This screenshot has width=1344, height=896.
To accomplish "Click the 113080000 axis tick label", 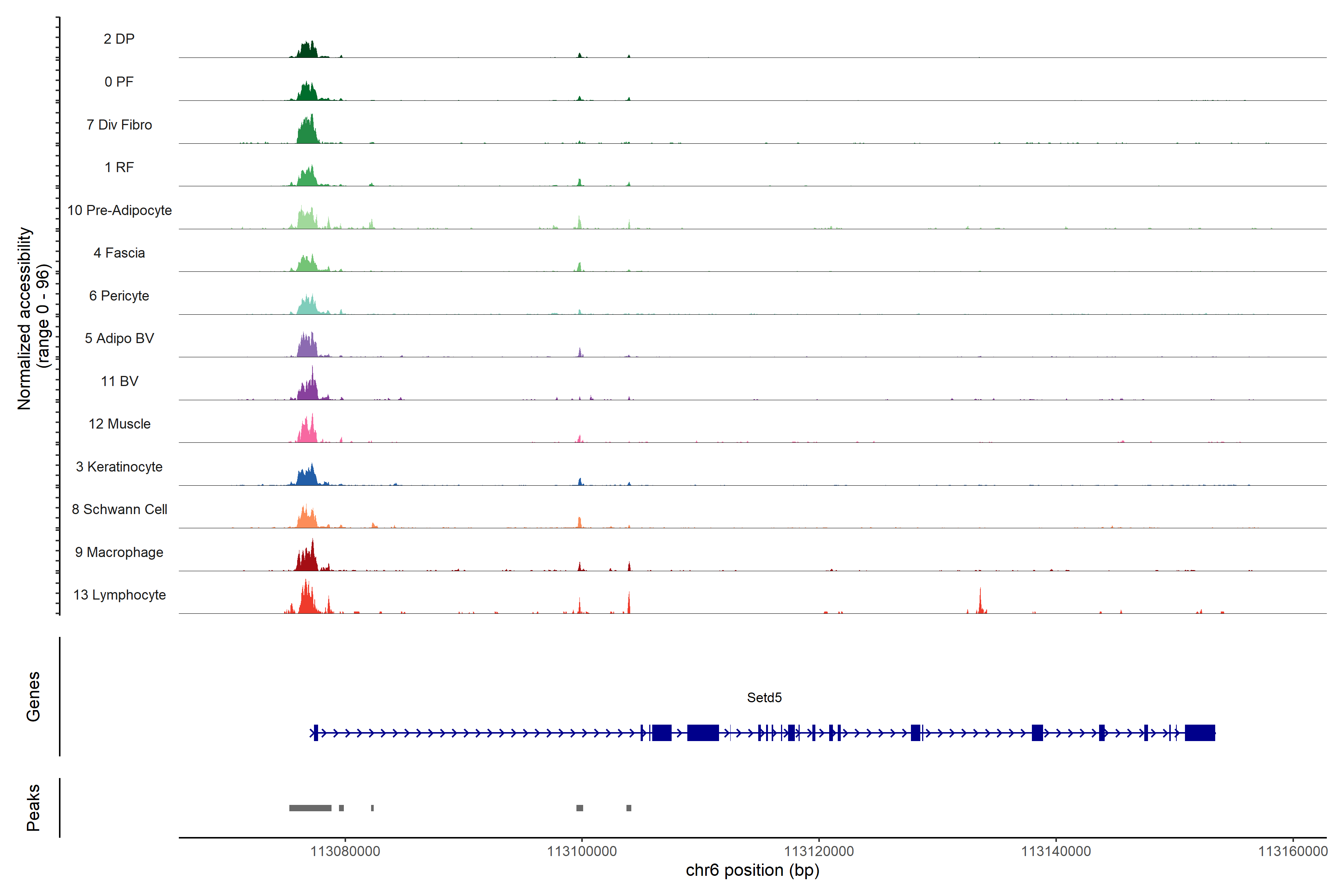I will click(345, 852).
